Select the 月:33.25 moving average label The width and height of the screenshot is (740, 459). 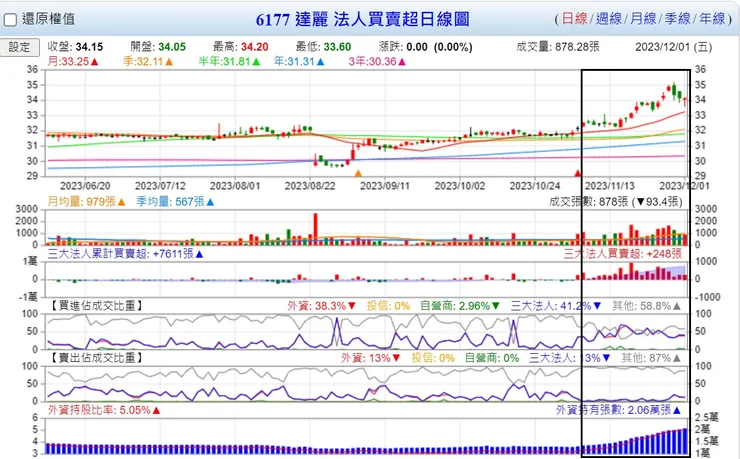click(73, 61)
